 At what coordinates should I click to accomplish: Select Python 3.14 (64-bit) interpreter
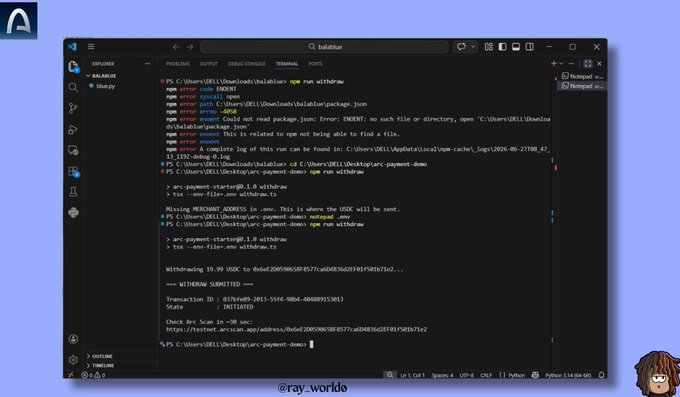(x=568, y=375)
